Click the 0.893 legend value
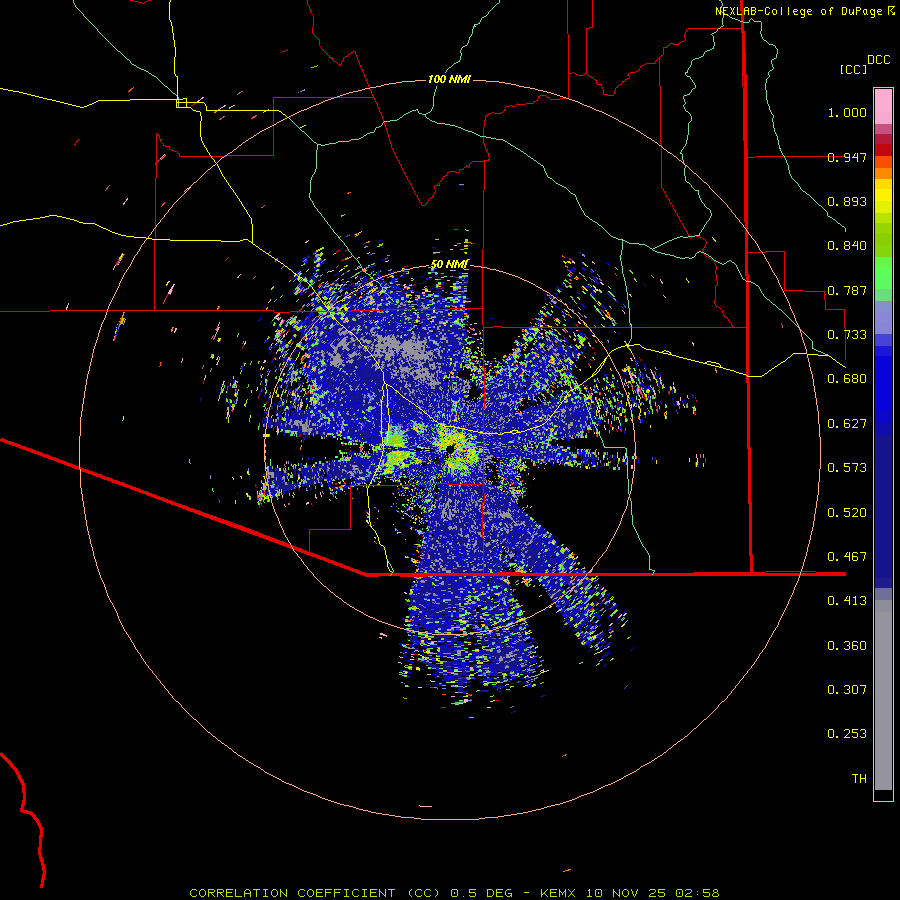This screenshot has height=900, width=900. pyautogui.click(x=847, y=201)
